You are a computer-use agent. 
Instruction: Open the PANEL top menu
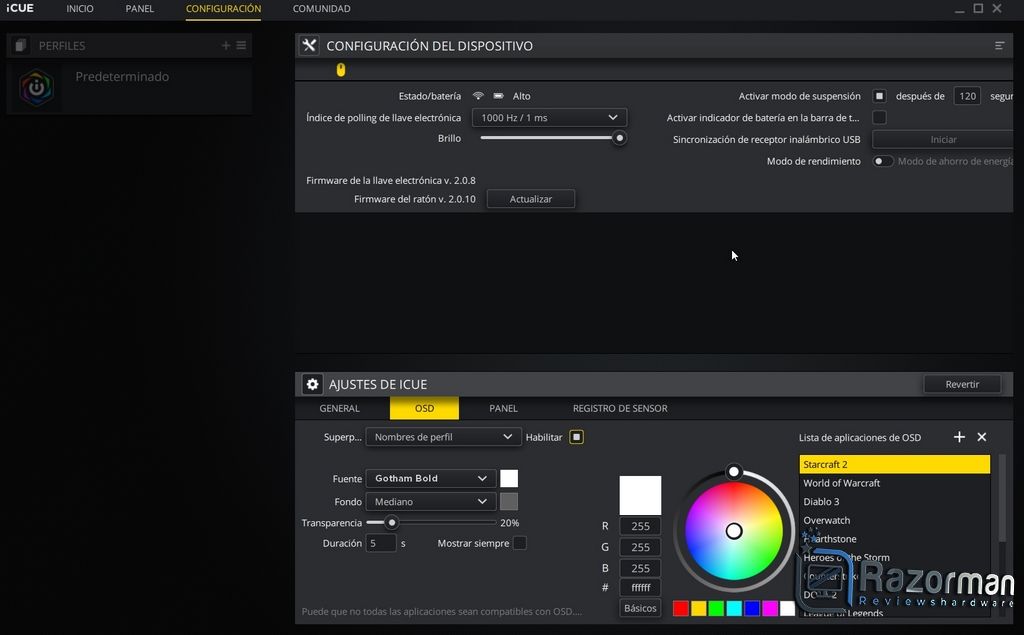point(140,8)
